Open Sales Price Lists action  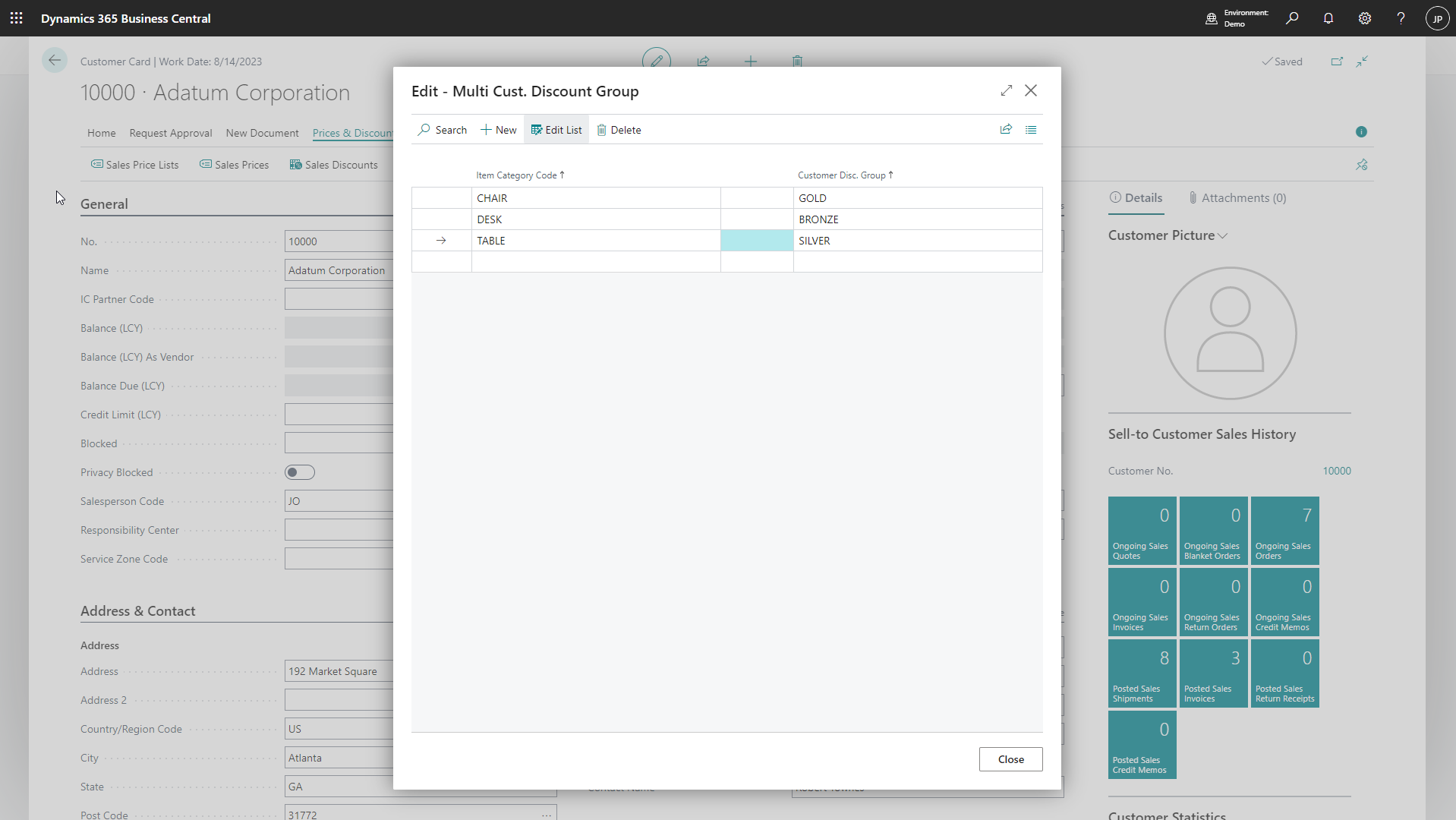pos(135,165)
